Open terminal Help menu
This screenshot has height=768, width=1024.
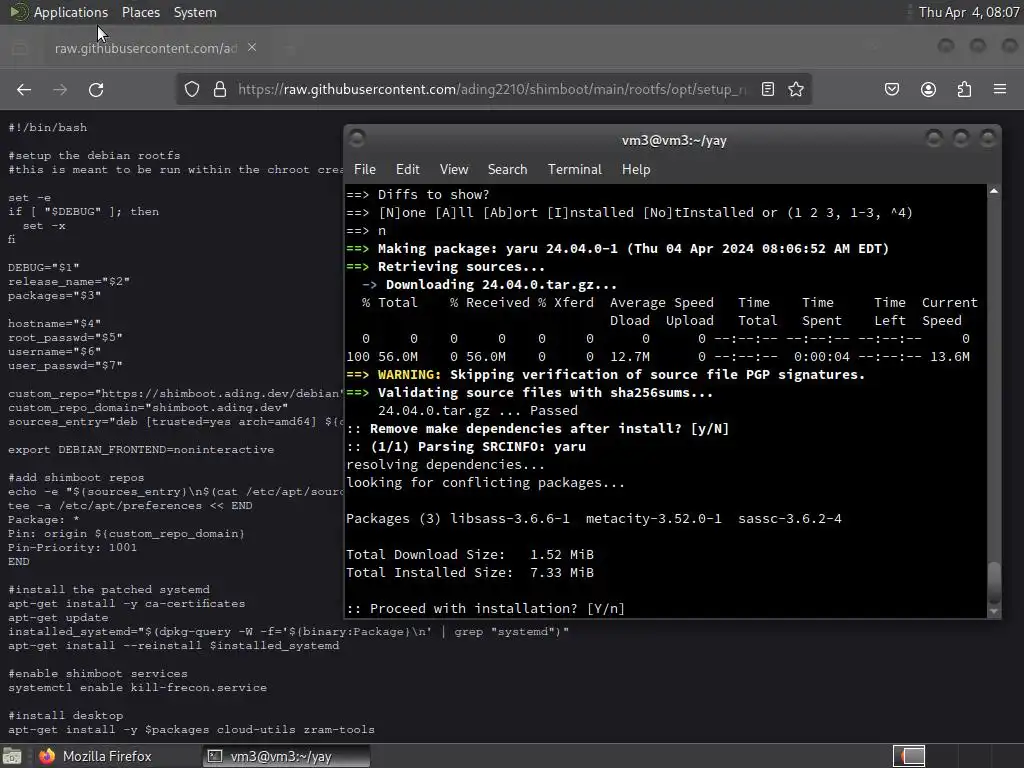pos(636,169)
